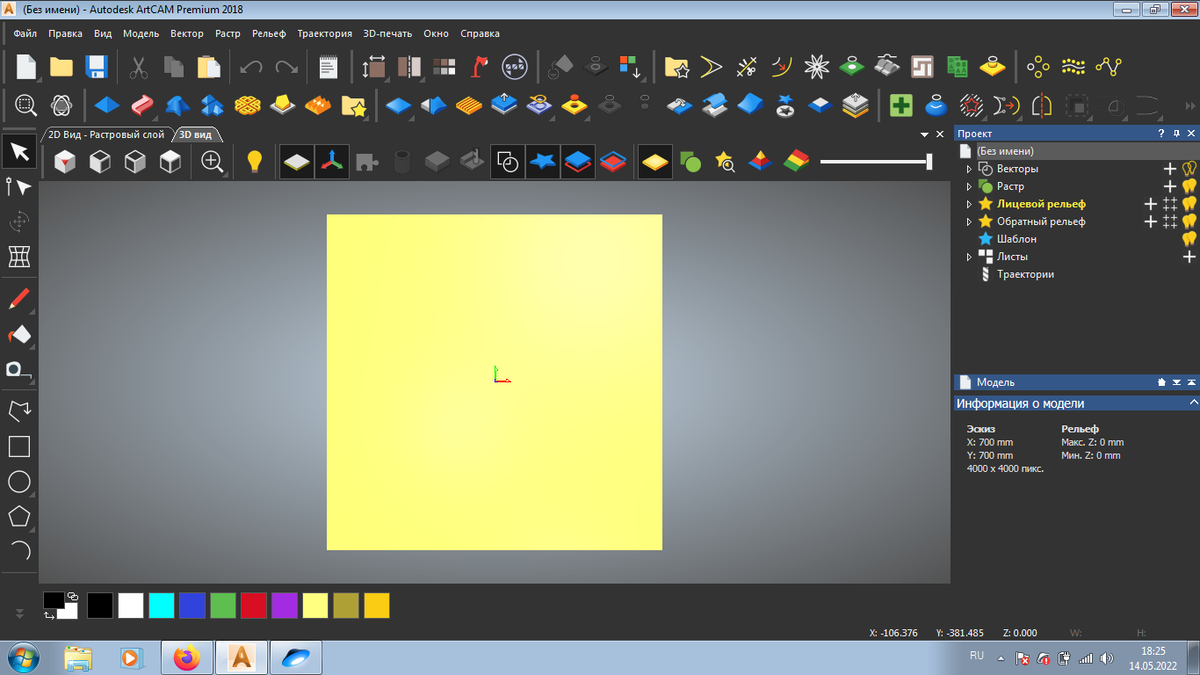The width and height of the screenshot is (1200, 675).
Task: Adjust the 3D view detail slider handle
Action: click(x=930, y=161)
